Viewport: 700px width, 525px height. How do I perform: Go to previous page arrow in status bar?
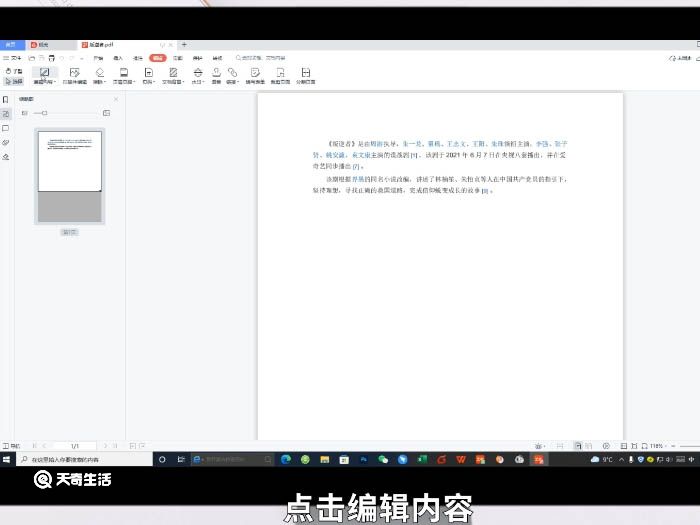(44, 446)
